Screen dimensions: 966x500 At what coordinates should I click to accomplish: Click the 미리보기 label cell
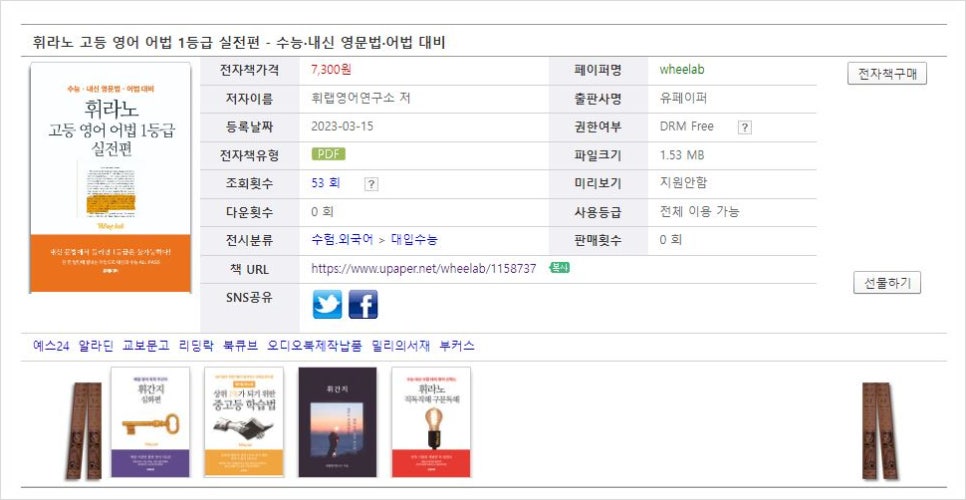(598, 184)
